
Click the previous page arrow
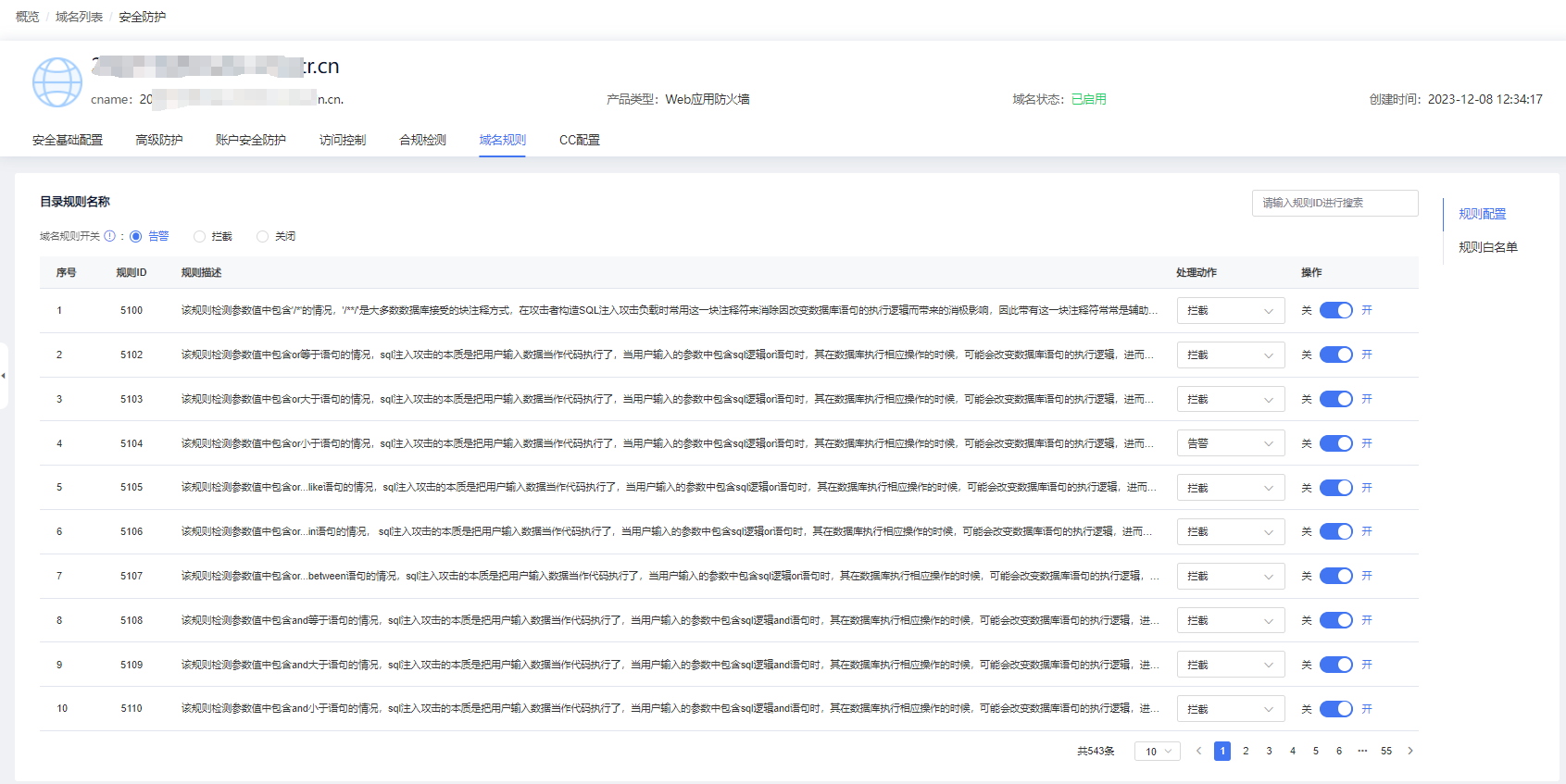point(1198,751)
